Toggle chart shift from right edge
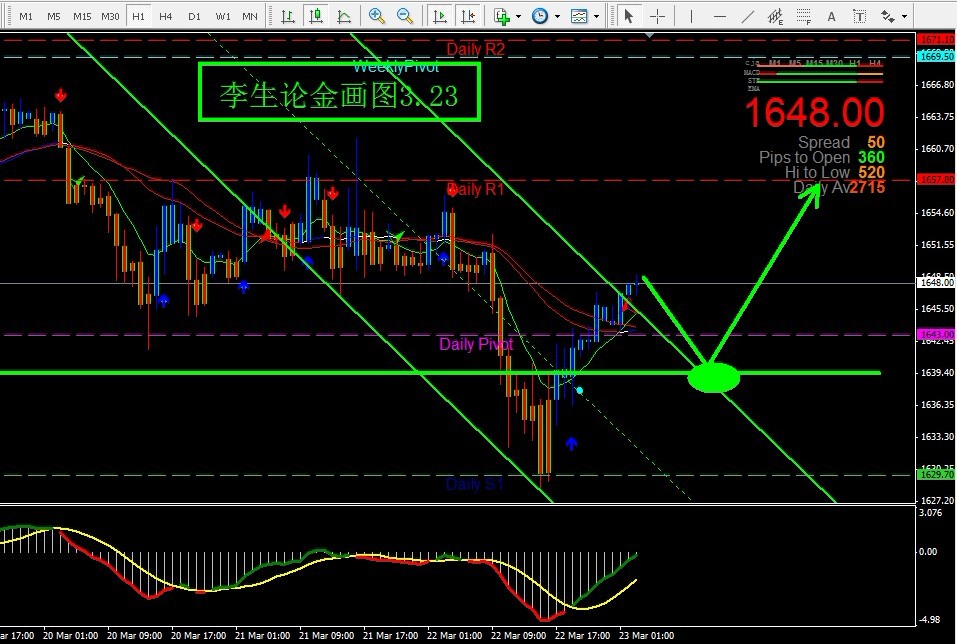This screenshot has width=957, height=644. pos(468,16)
